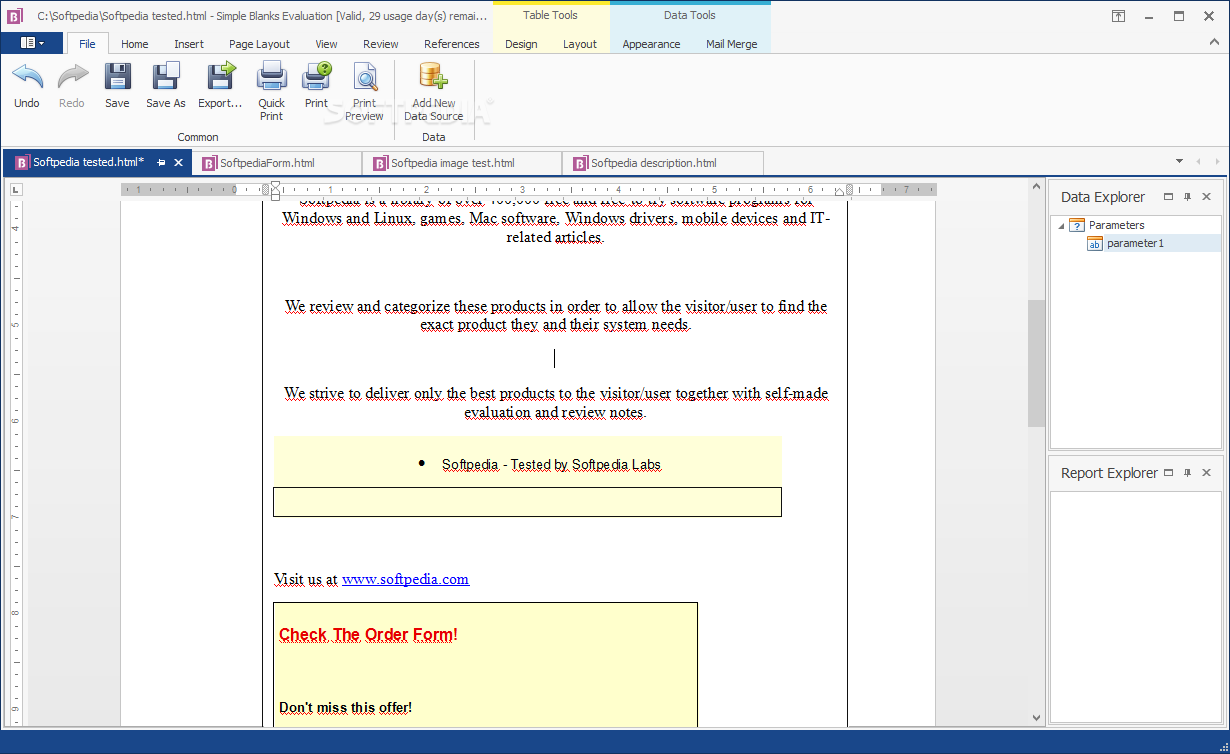Open document tabs list dropdown
The image size is (1230, 754).
(x=1179, y=161)
